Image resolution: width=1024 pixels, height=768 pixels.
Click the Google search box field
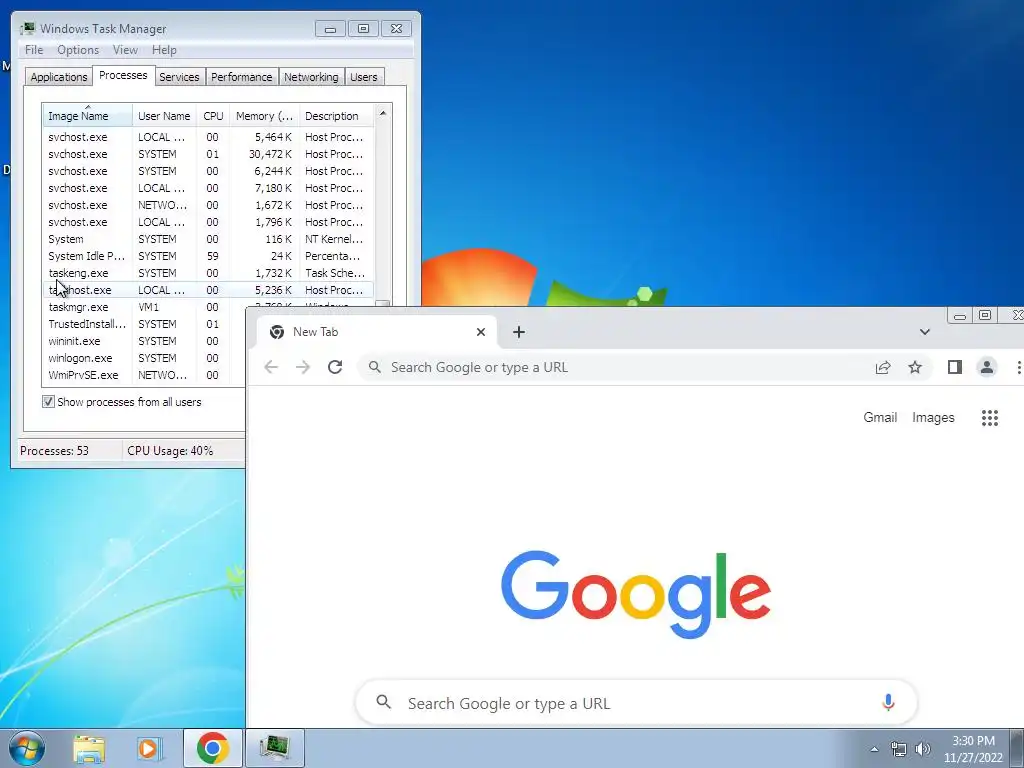click(x=636, y=703)
